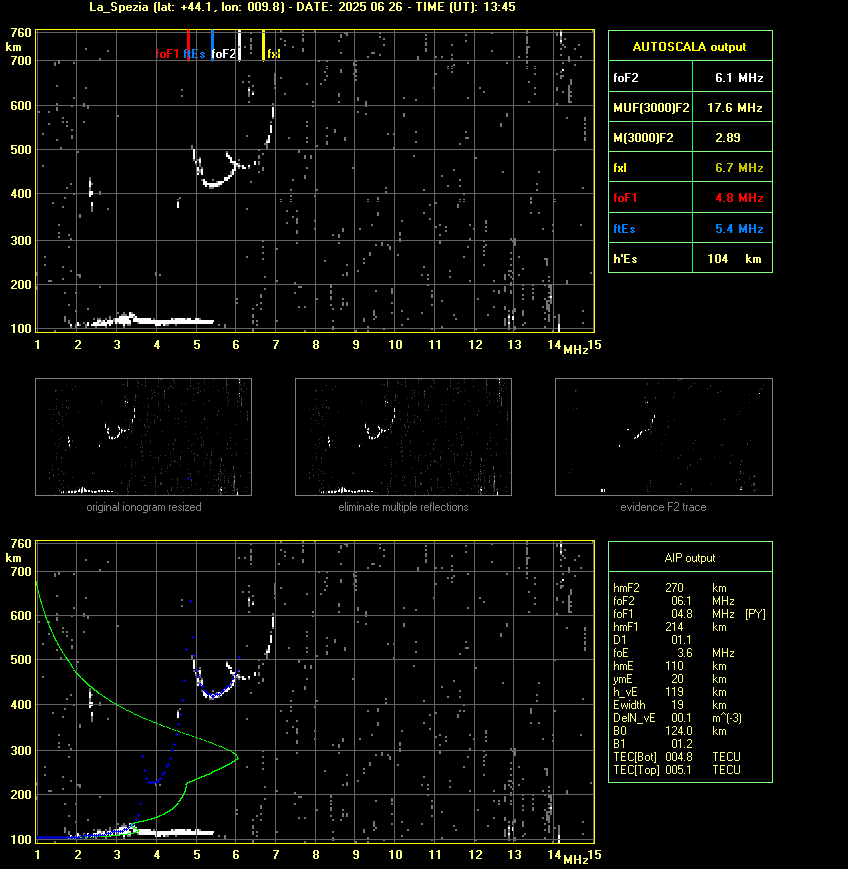Click the F2 cusp trace on the upper ionogram

[213, 184]
